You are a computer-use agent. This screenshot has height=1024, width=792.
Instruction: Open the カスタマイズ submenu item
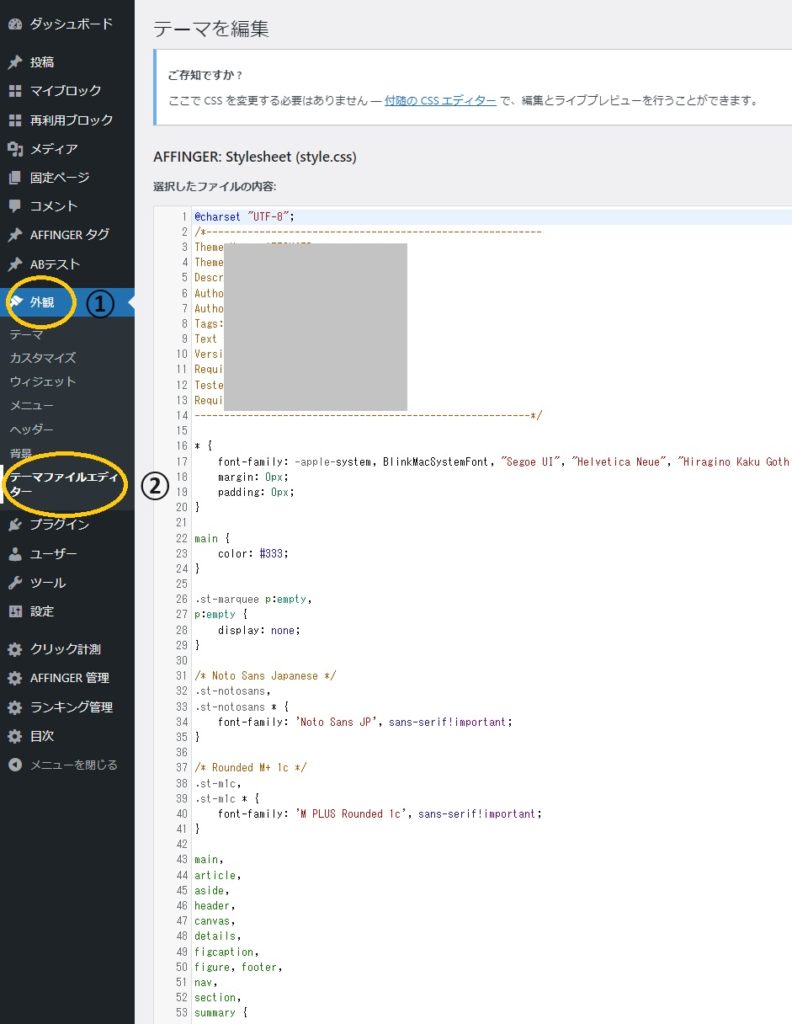click(42, 358)
